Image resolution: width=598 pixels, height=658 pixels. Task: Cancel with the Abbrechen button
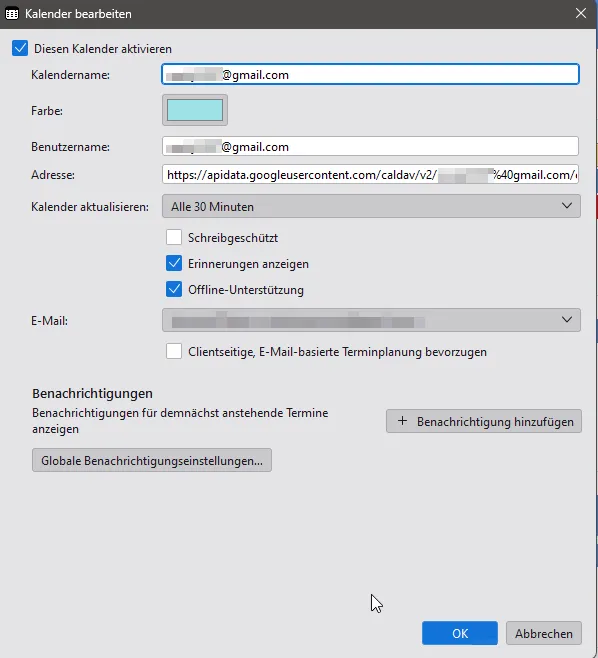pos(544,633)
